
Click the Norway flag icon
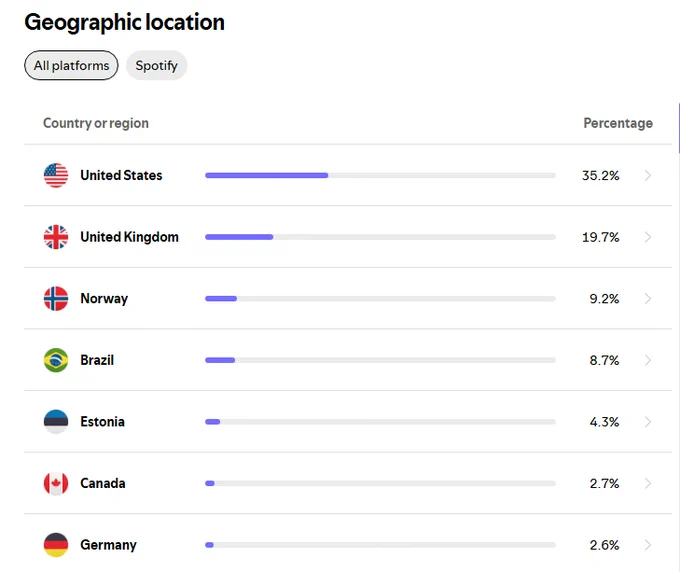(56, 299)
